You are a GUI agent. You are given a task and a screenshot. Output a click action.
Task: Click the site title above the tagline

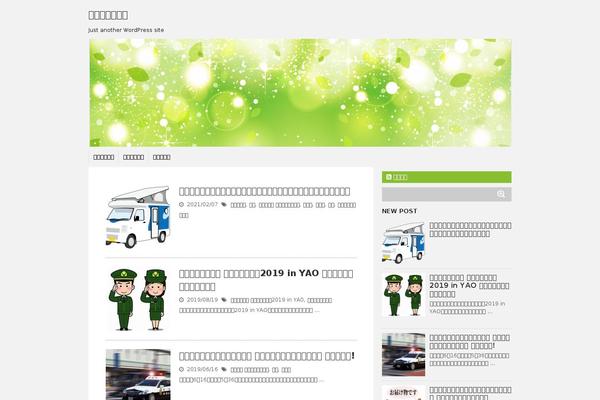[108, 15]
